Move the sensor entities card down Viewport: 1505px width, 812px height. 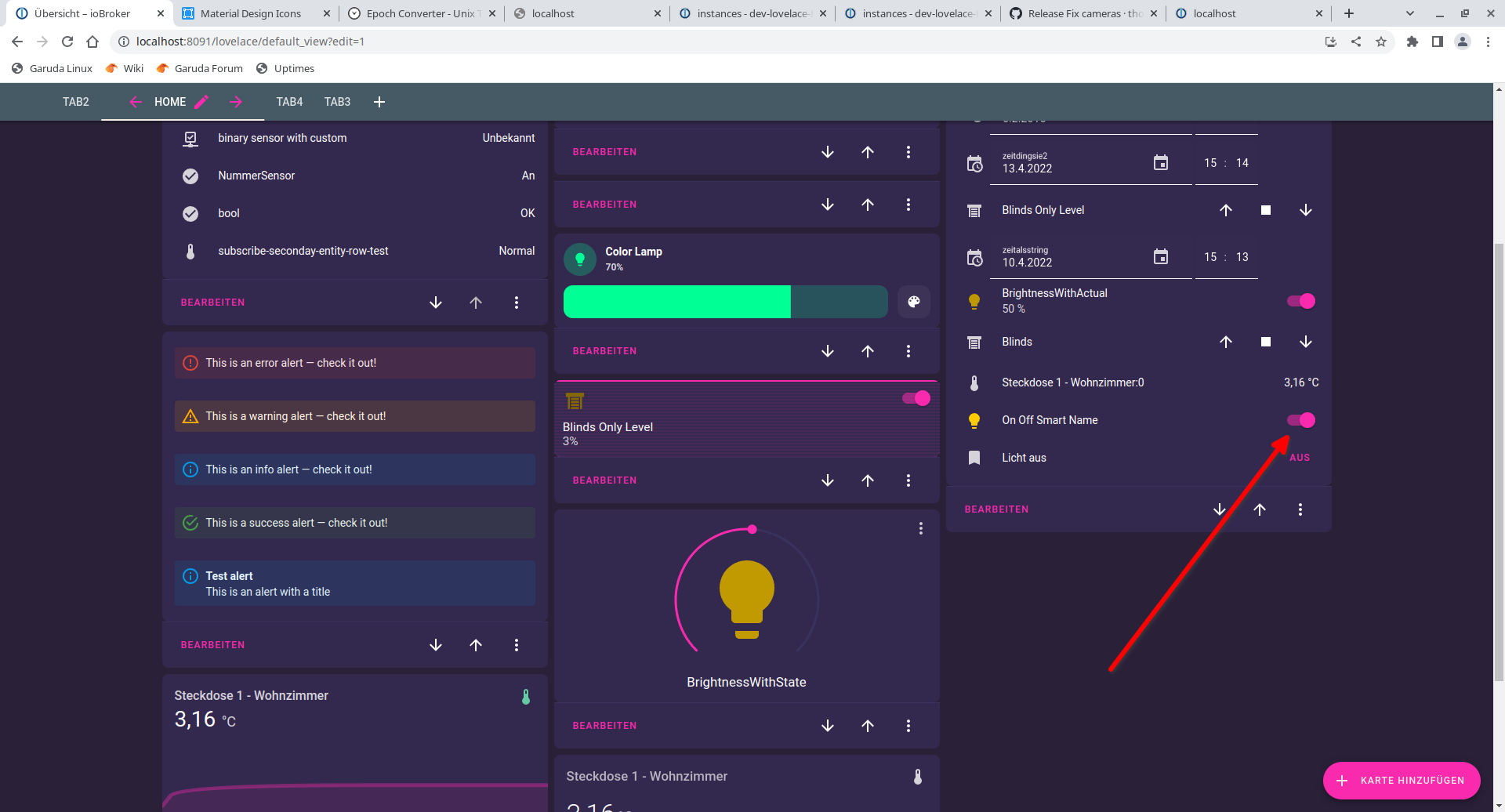[x=436, y=303]
